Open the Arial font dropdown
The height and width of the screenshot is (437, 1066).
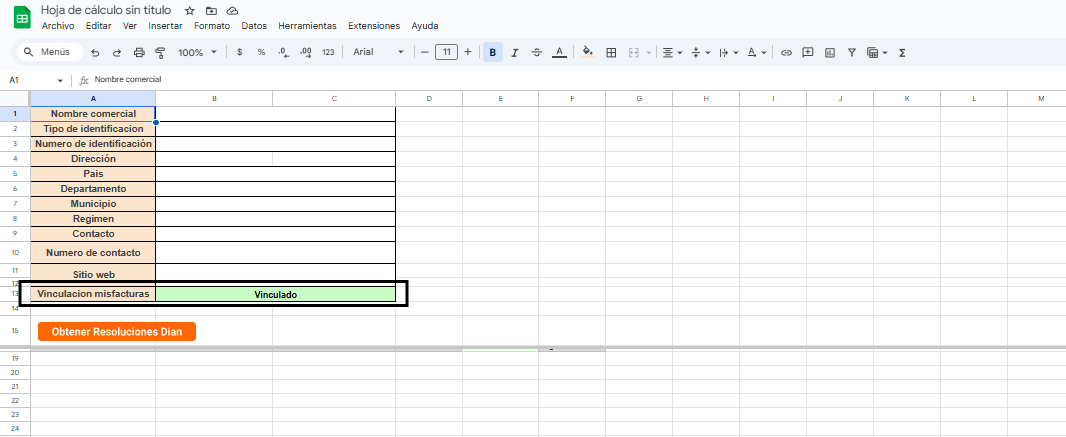point(379,52)
